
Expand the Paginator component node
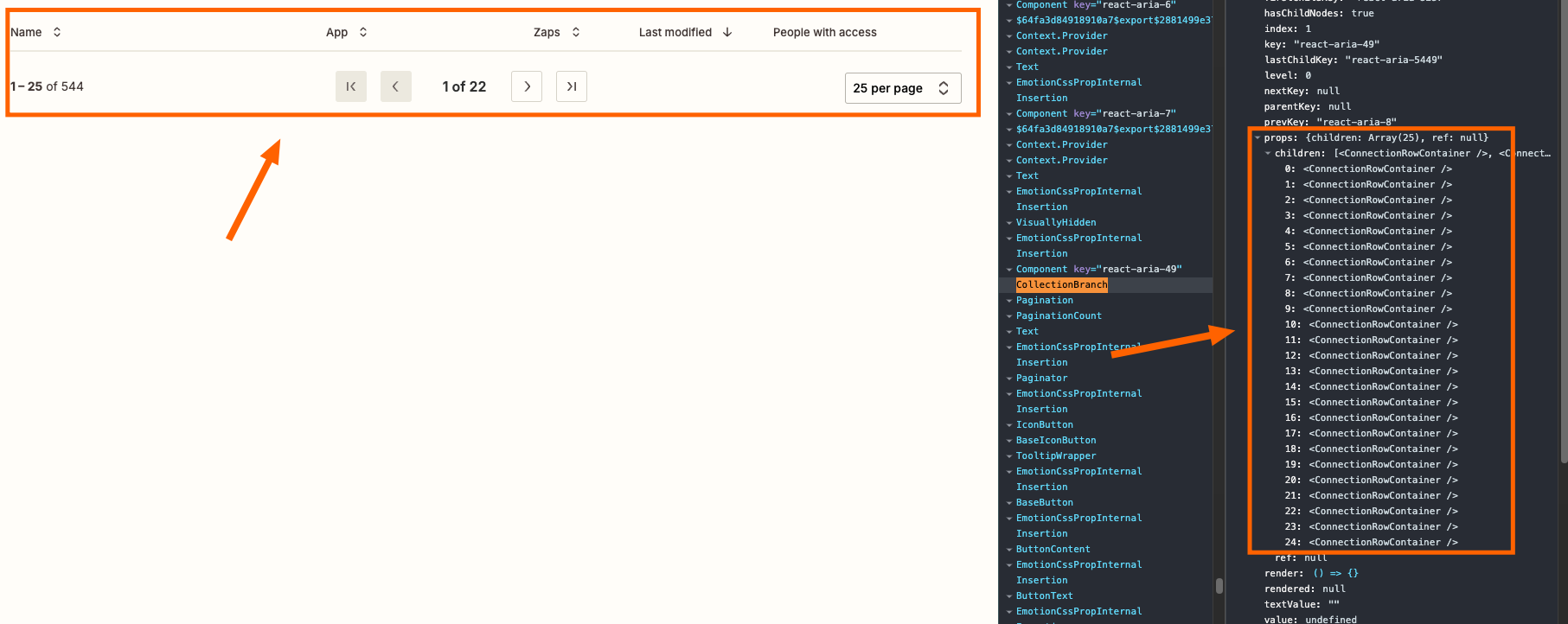click(1009, 379)
